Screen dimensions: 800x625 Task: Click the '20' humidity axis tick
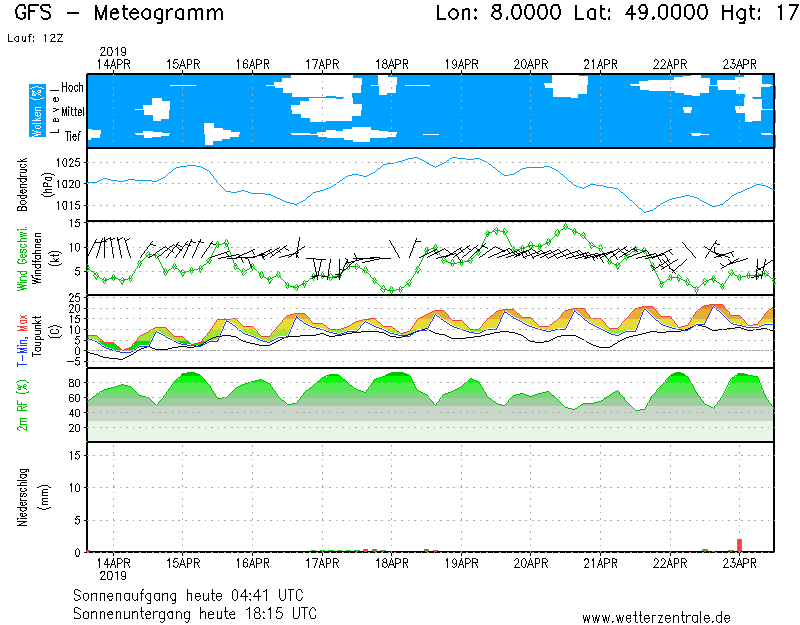tap(74, 428)
